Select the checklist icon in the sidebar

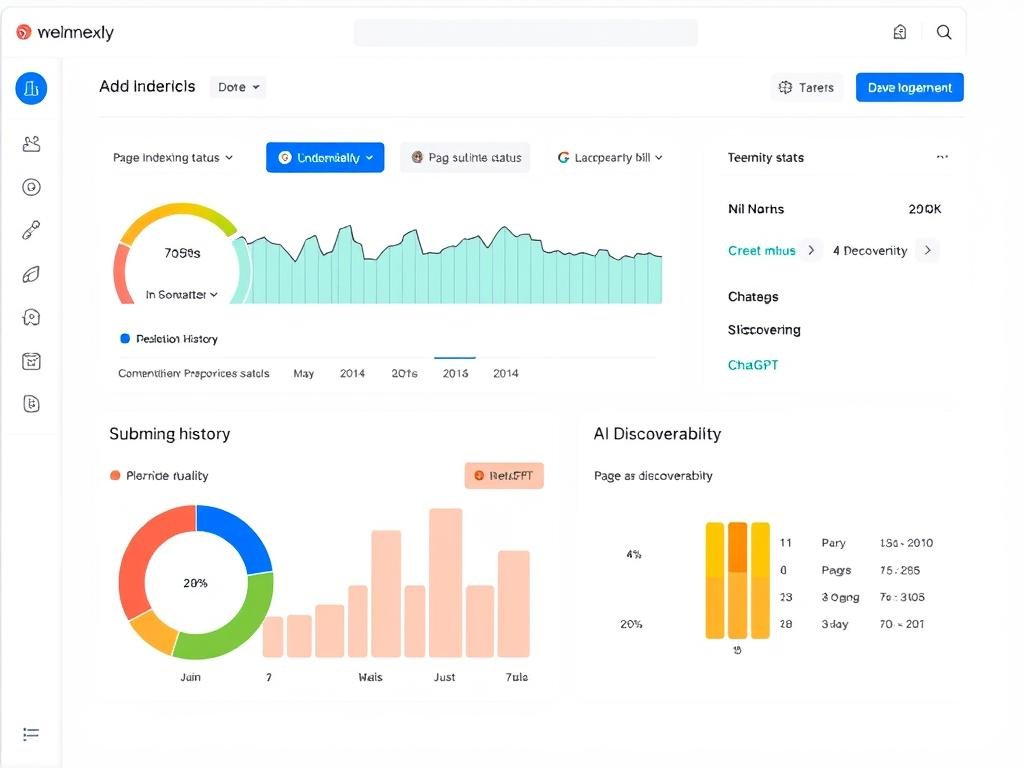pyautogui.click(x=31, y=360)
